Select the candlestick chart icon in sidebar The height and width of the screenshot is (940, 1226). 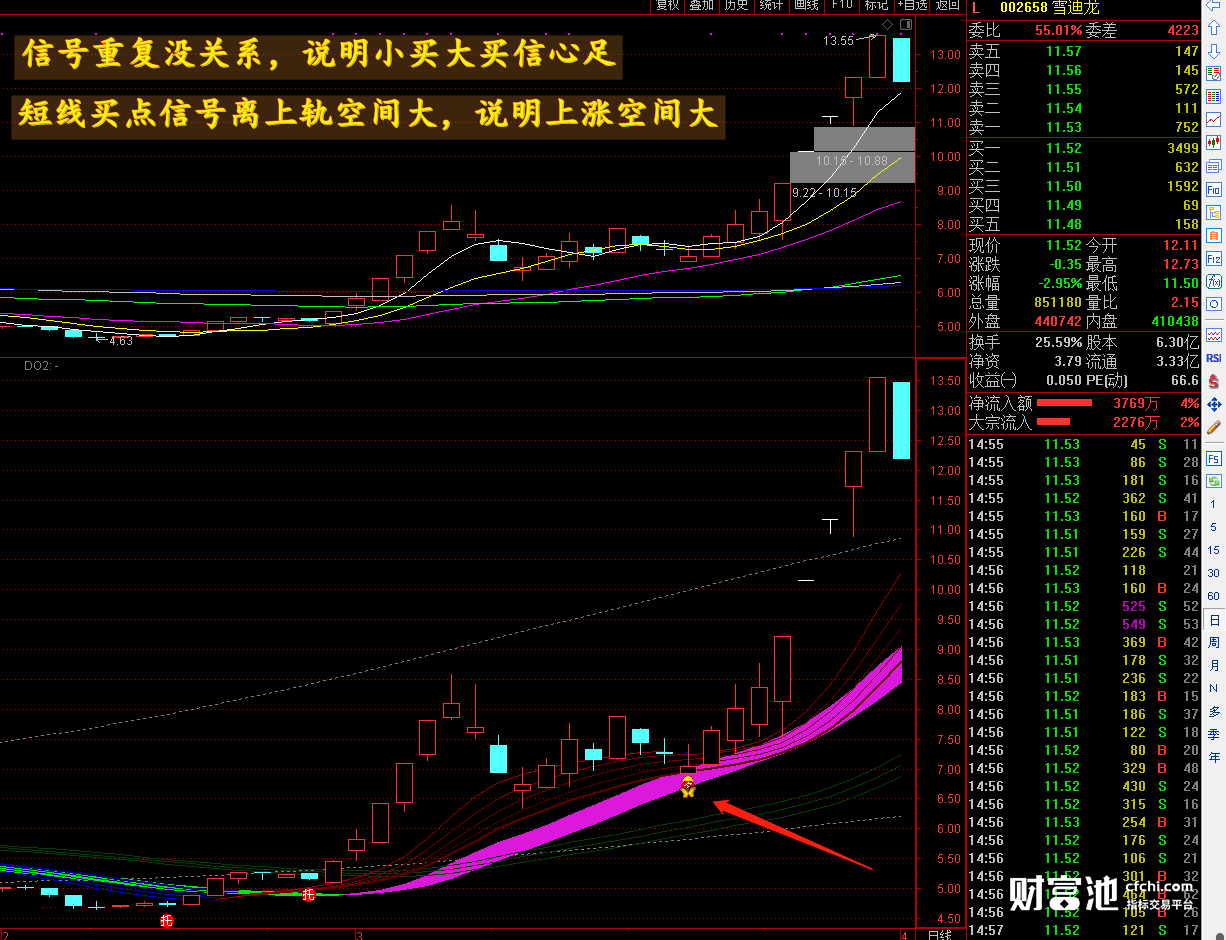pos(1214,143)
